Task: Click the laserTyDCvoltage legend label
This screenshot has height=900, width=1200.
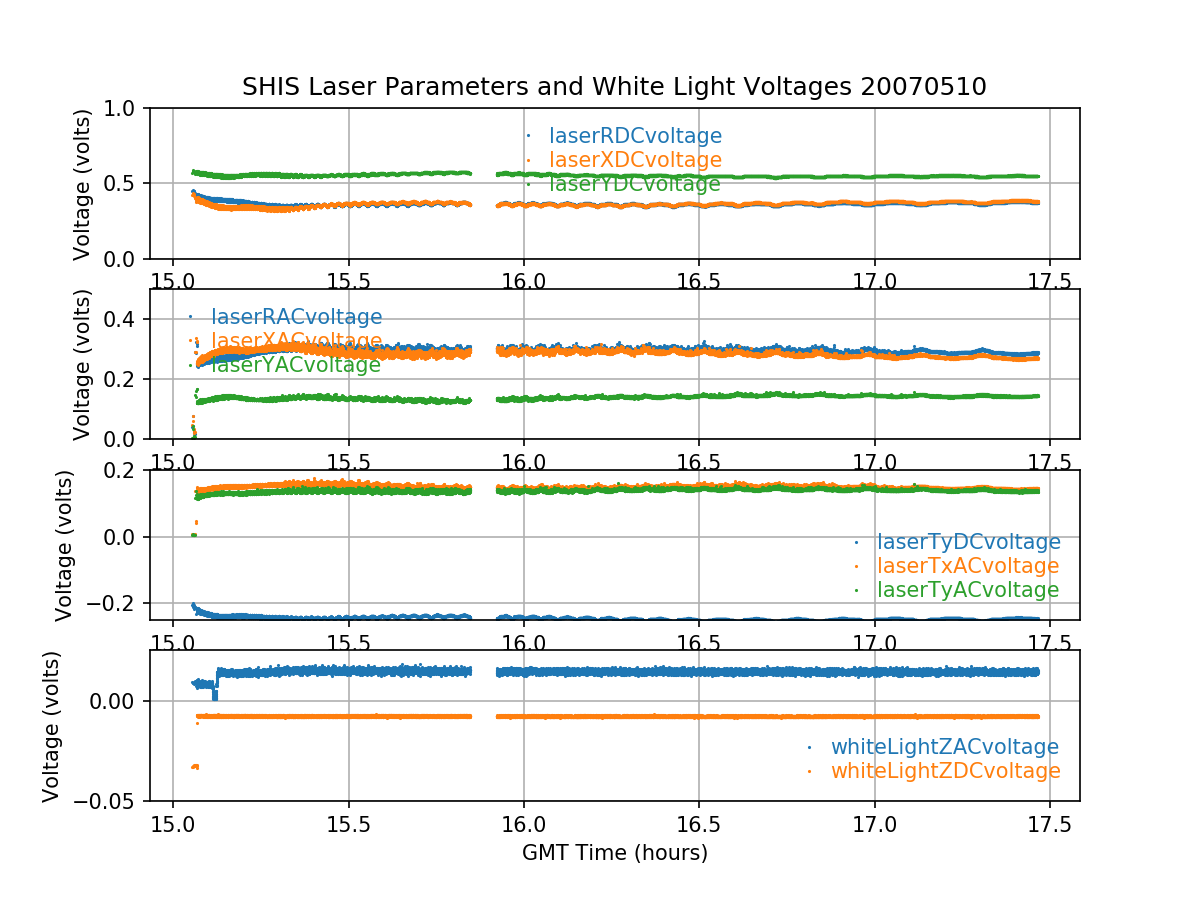Action: [968, 542]
